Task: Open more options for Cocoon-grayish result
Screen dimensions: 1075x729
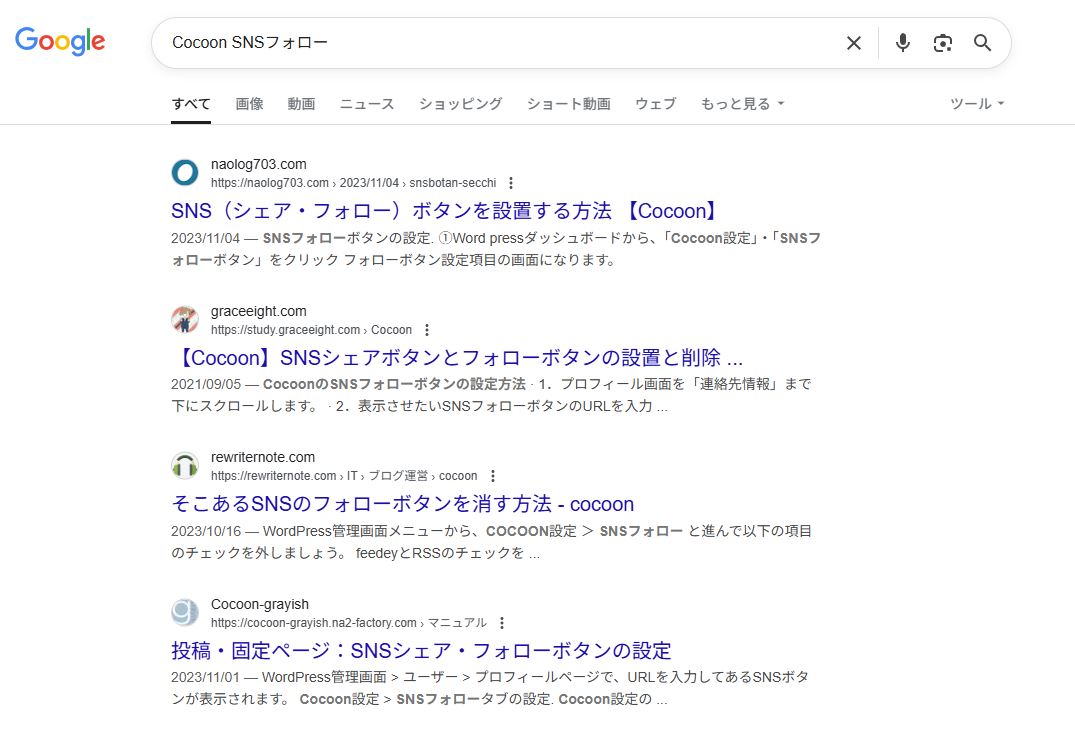Action: pos(502,623)
